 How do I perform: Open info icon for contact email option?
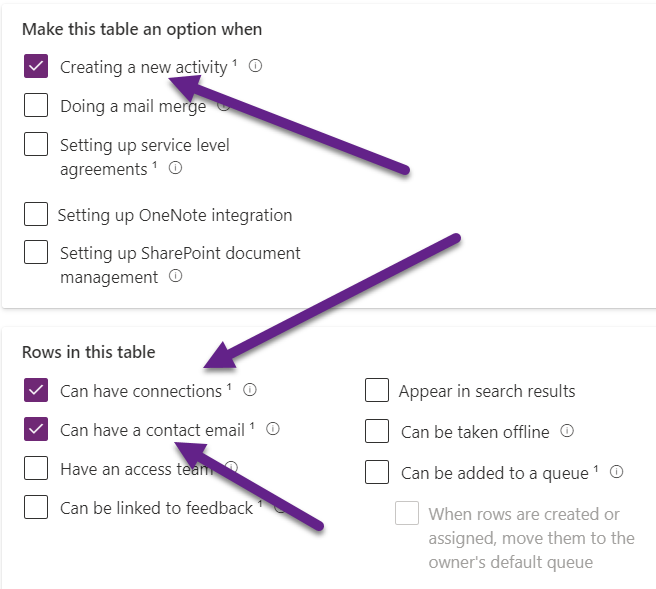coord(273,429)
